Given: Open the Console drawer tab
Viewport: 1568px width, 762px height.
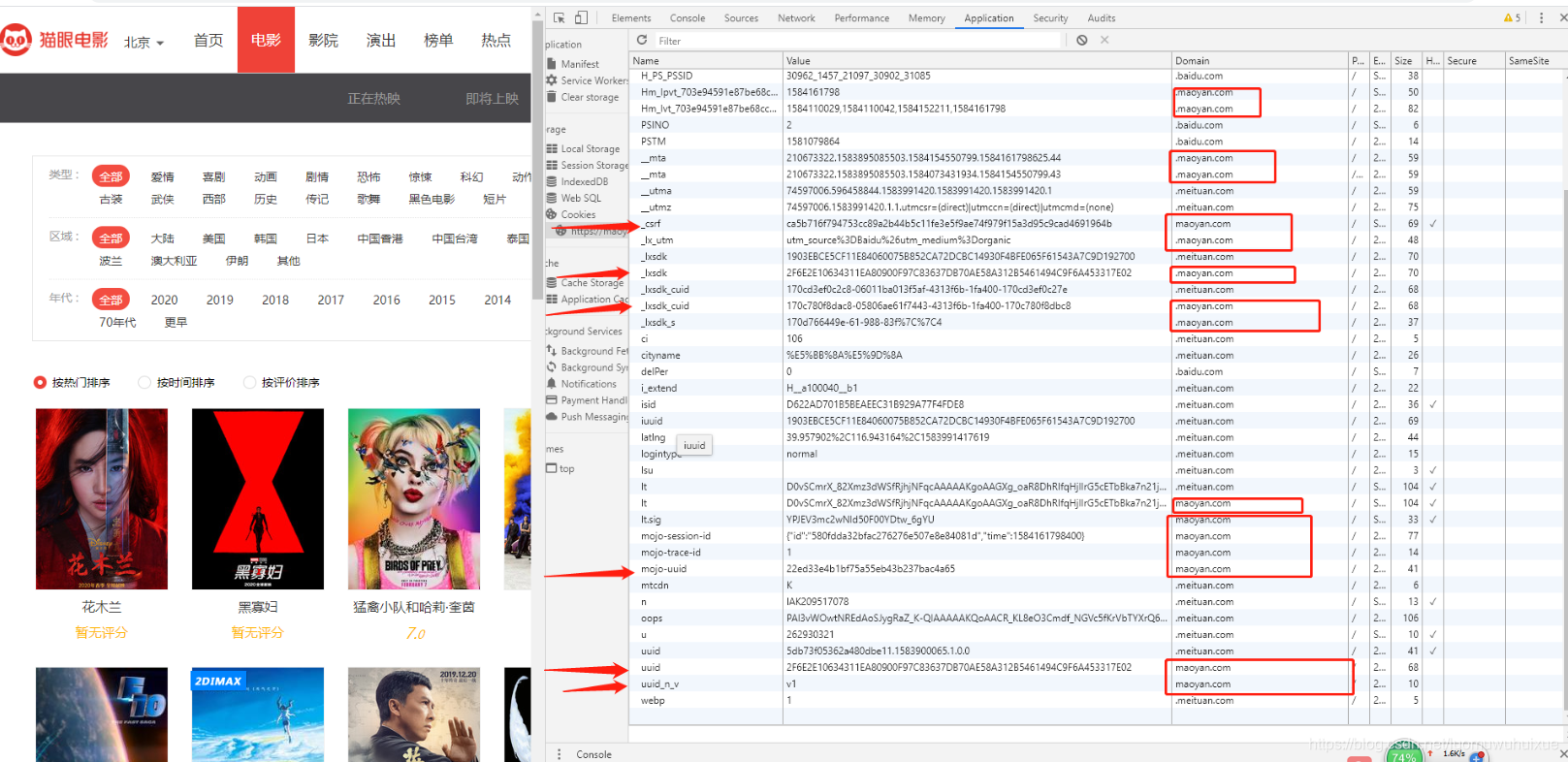Looking at the screenshot, I should [x=593, y=754].
